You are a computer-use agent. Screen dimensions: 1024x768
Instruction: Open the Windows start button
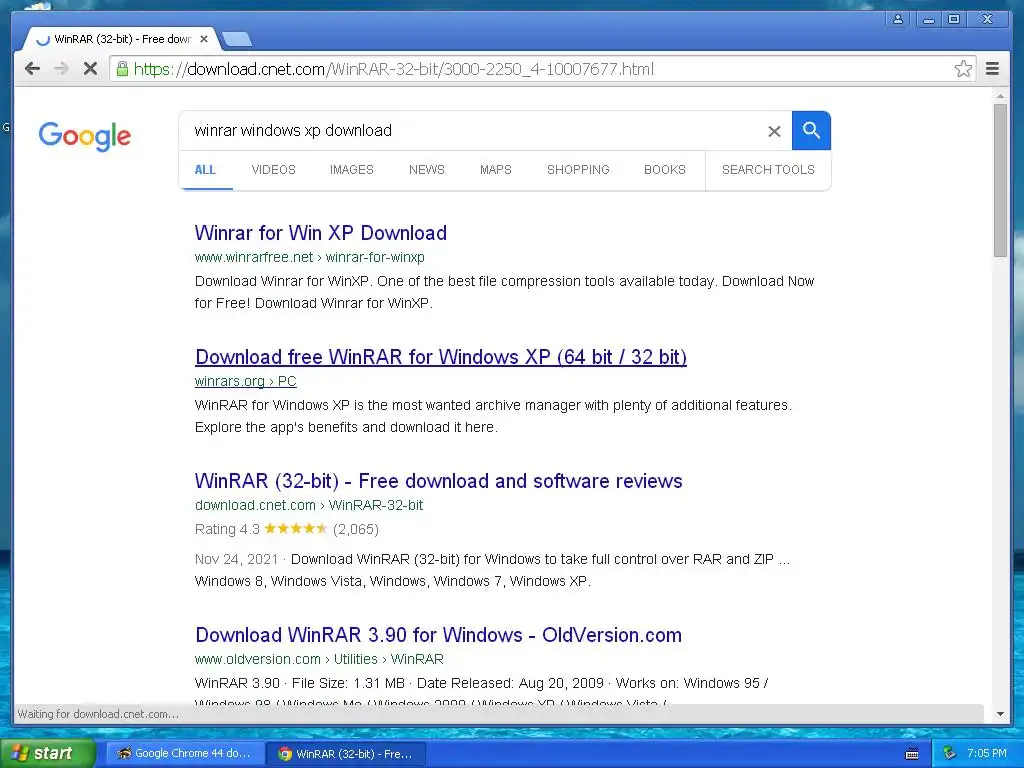(47, 753)
